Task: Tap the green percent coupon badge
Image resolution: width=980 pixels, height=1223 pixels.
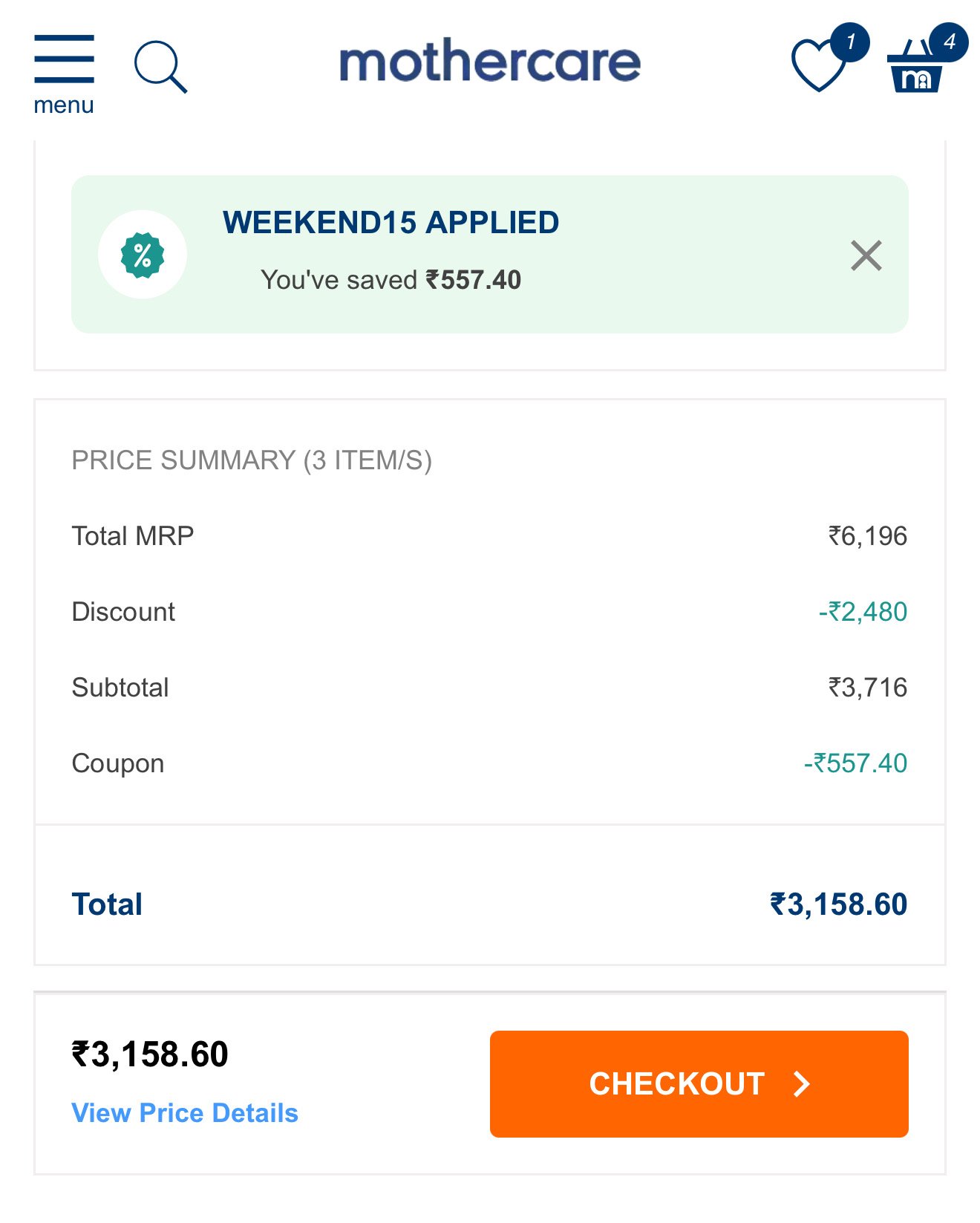Action: (143, 255)
